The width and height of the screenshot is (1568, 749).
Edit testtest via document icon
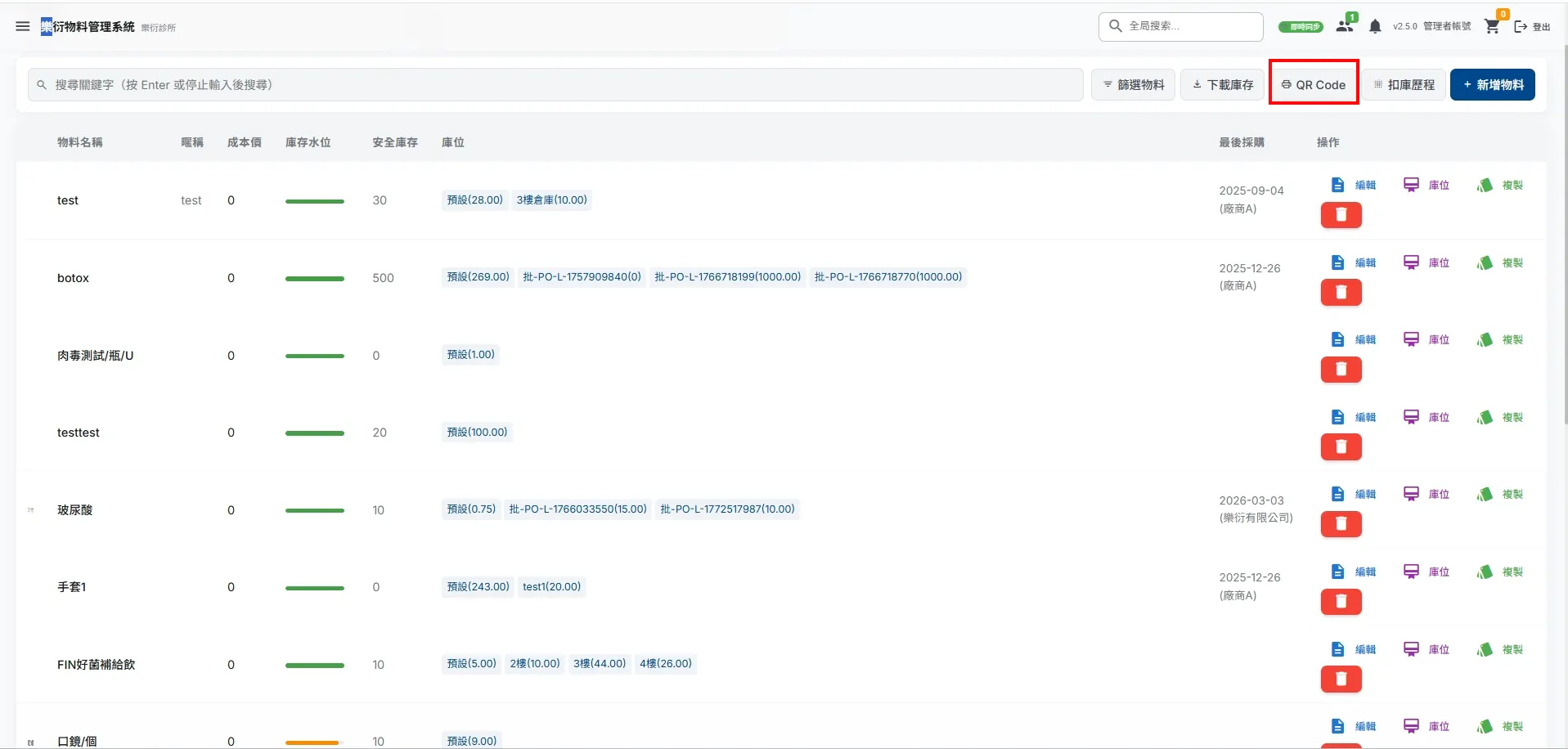[1337, 417]
